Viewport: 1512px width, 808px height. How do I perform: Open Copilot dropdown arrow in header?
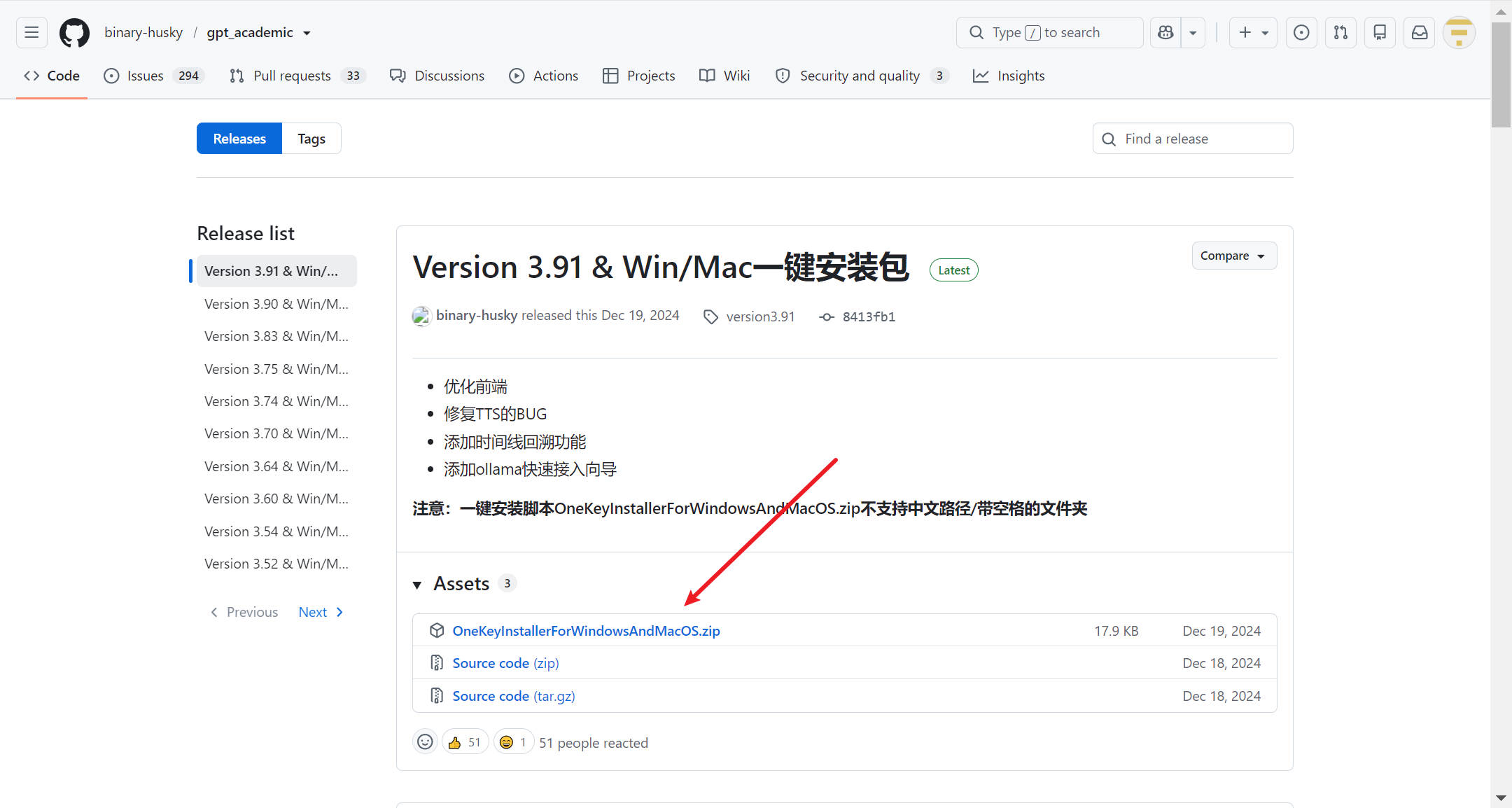coord(1193,32)
